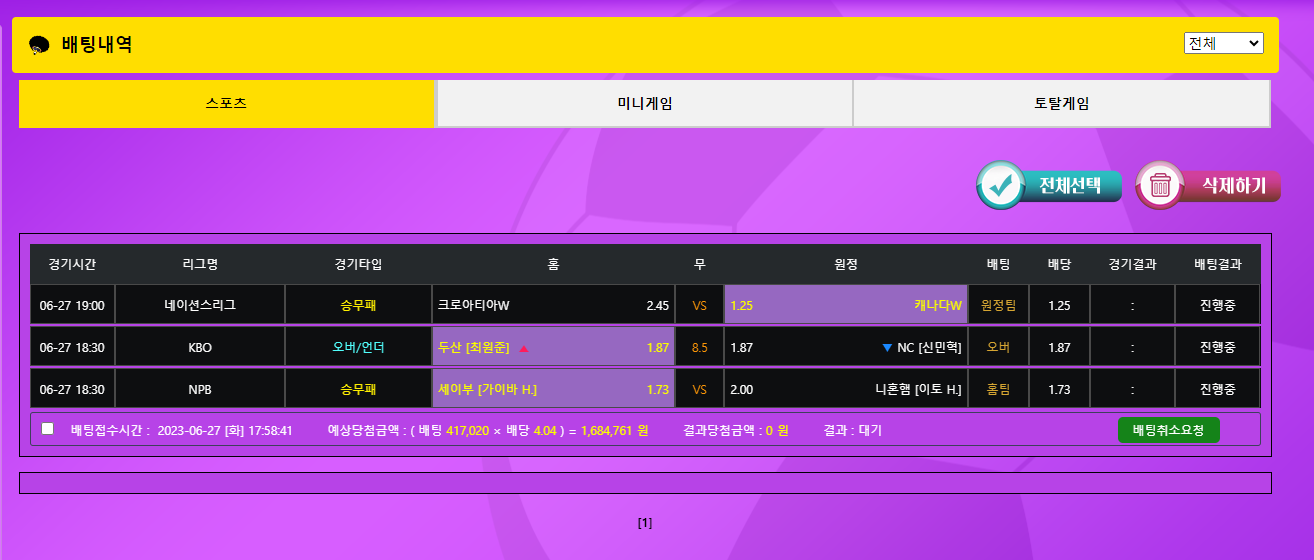Click the highlighted 두산 [최원준] cell
The image size is (1314, 560).
[x=553, y=347]
